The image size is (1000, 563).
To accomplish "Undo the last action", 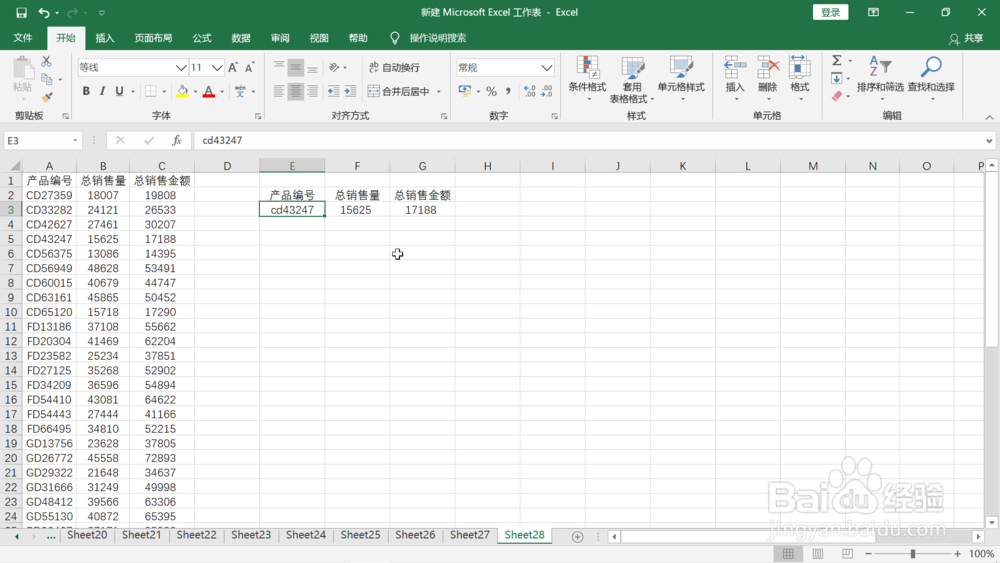I will click(x=43, y=12).
